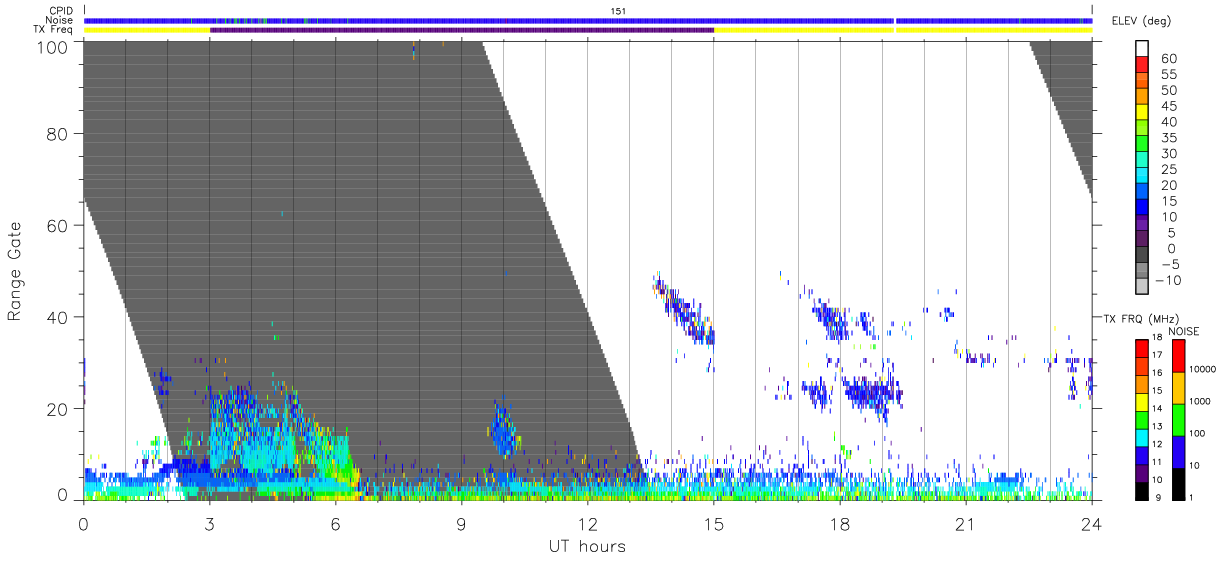Click the '60' label on ELEV colorbar
Image resolution: width=1228 pixels, height=567 pixels.
pyautogui.click(x=1169, y=58)
